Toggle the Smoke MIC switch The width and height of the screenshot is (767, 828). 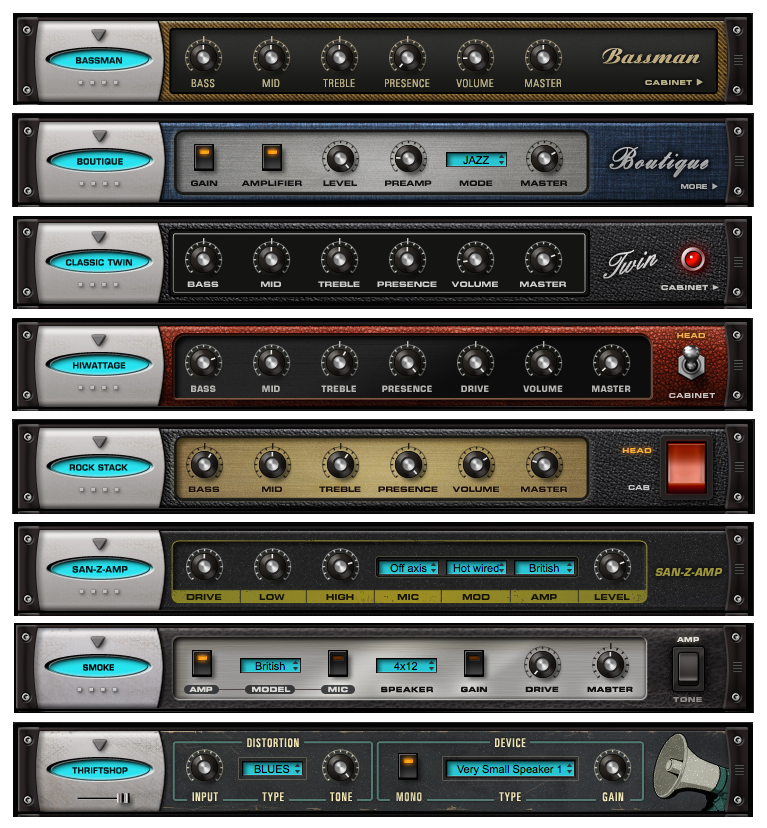pos(338,663)
